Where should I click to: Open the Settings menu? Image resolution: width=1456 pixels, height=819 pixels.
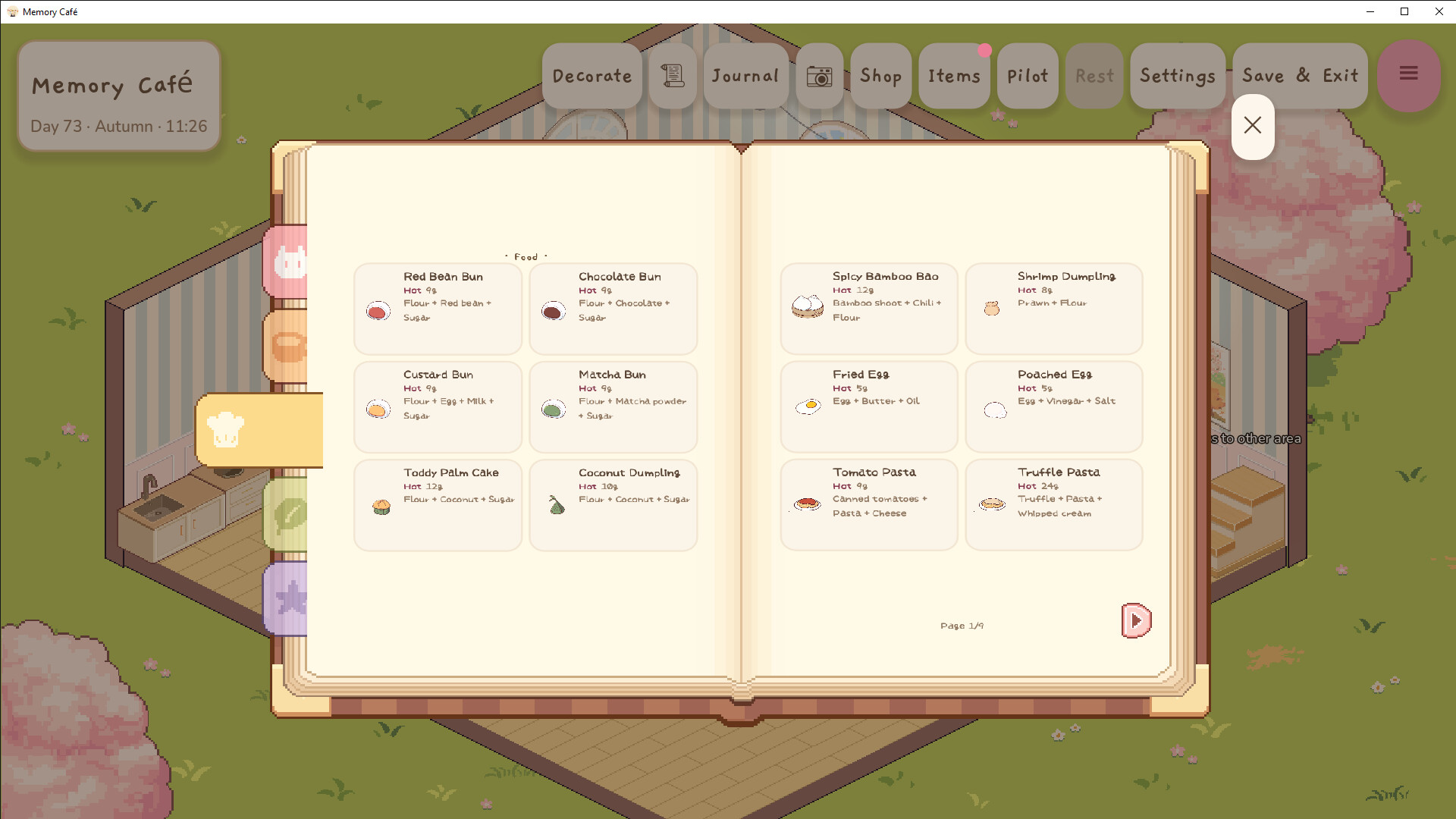tap(1178, 76)
